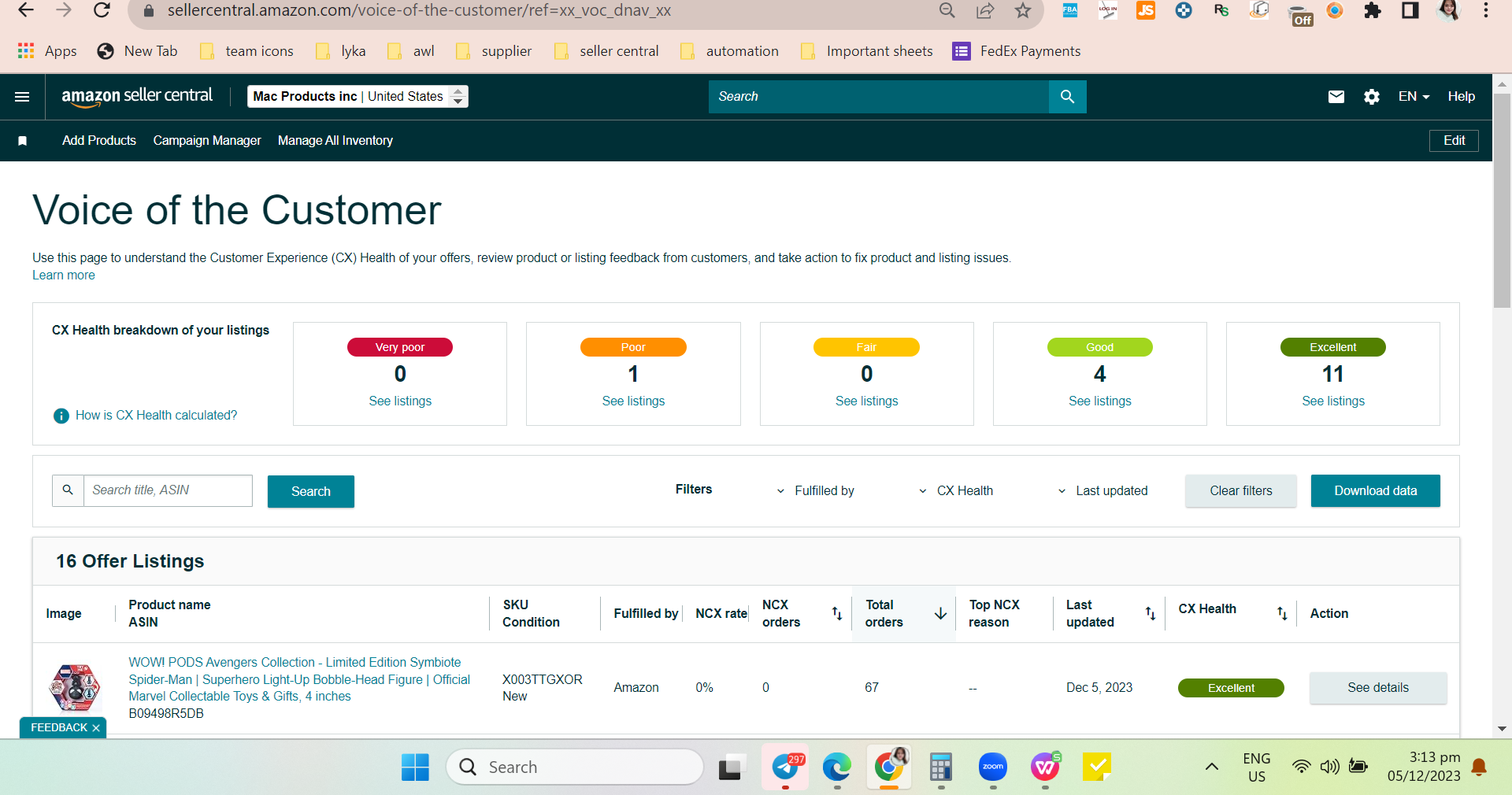The width and height of the screenshot is (1512, 795).
Task: Open Manage All Inventory menu item
Action: tap(335, 141)
